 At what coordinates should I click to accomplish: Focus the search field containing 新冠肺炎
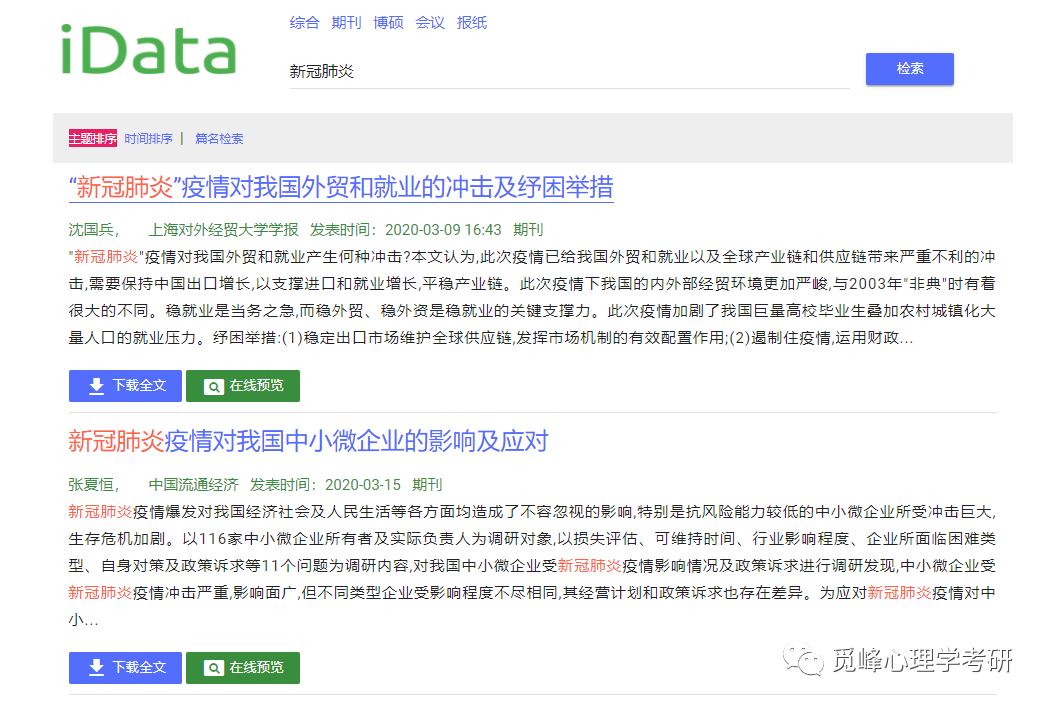point(569,71)
